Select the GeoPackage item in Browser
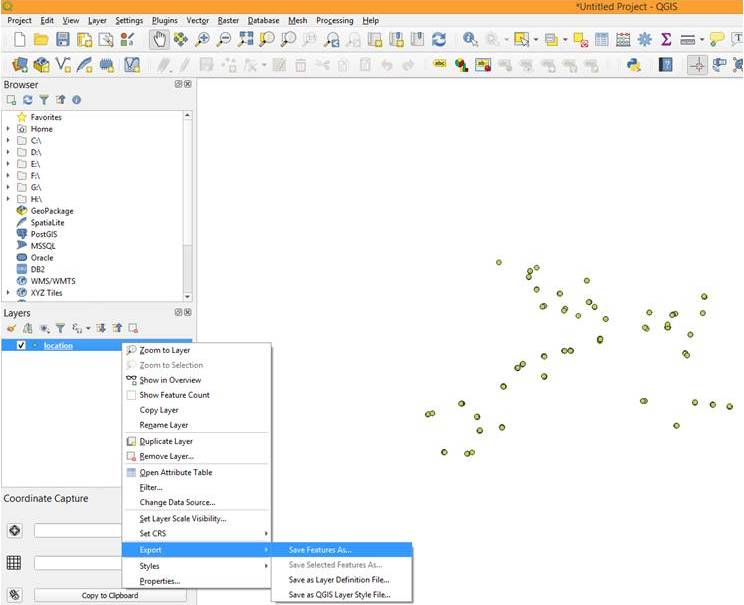 click(52, 211)
